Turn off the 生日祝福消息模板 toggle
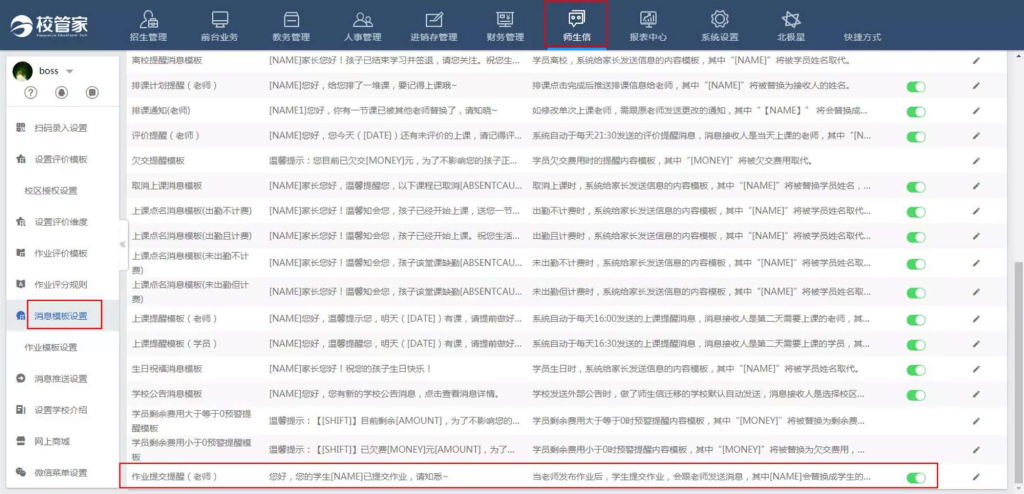 pos(915,369)
